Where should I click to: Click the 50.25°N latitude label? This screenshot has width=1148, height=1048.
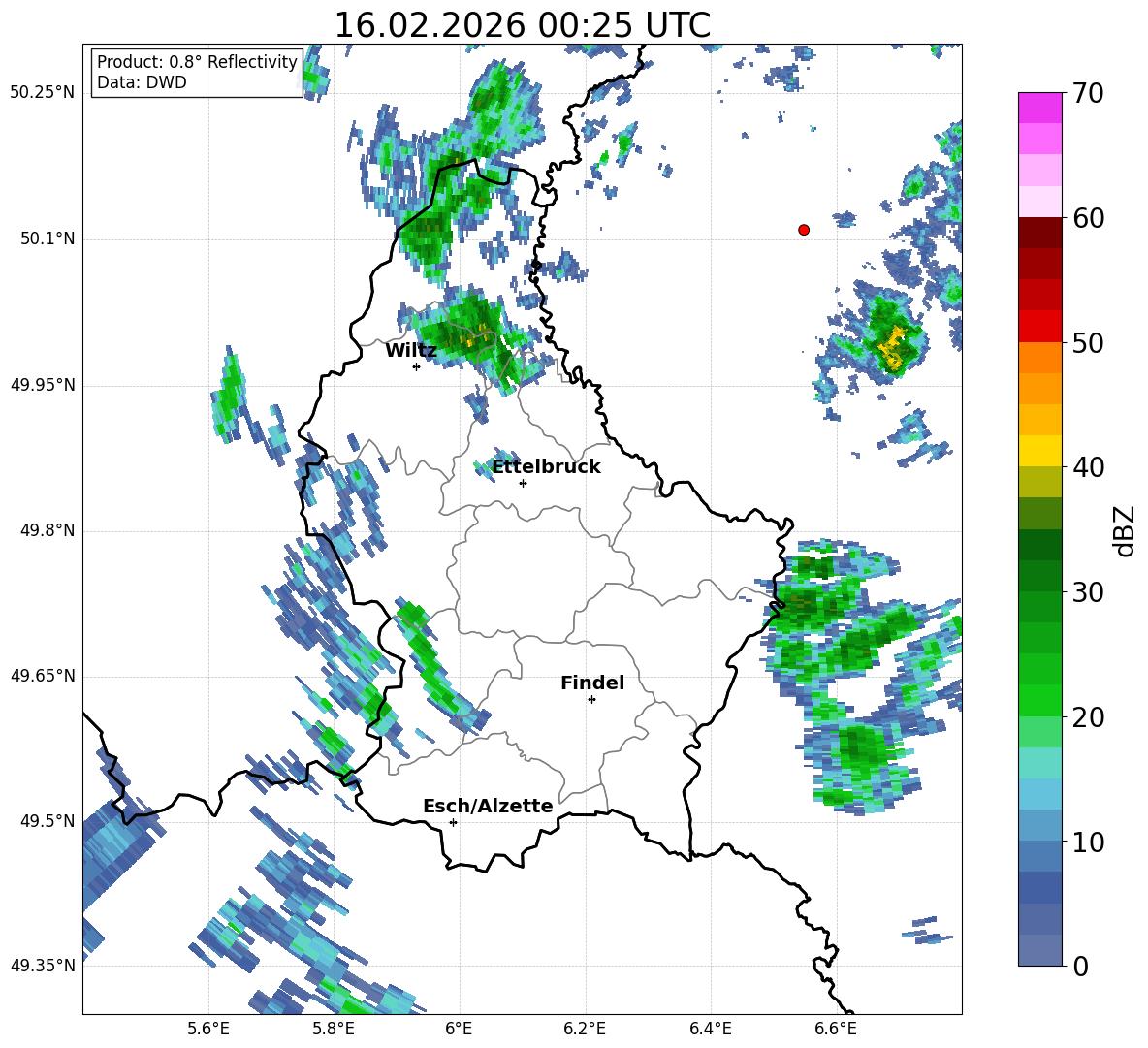point(43,93)
